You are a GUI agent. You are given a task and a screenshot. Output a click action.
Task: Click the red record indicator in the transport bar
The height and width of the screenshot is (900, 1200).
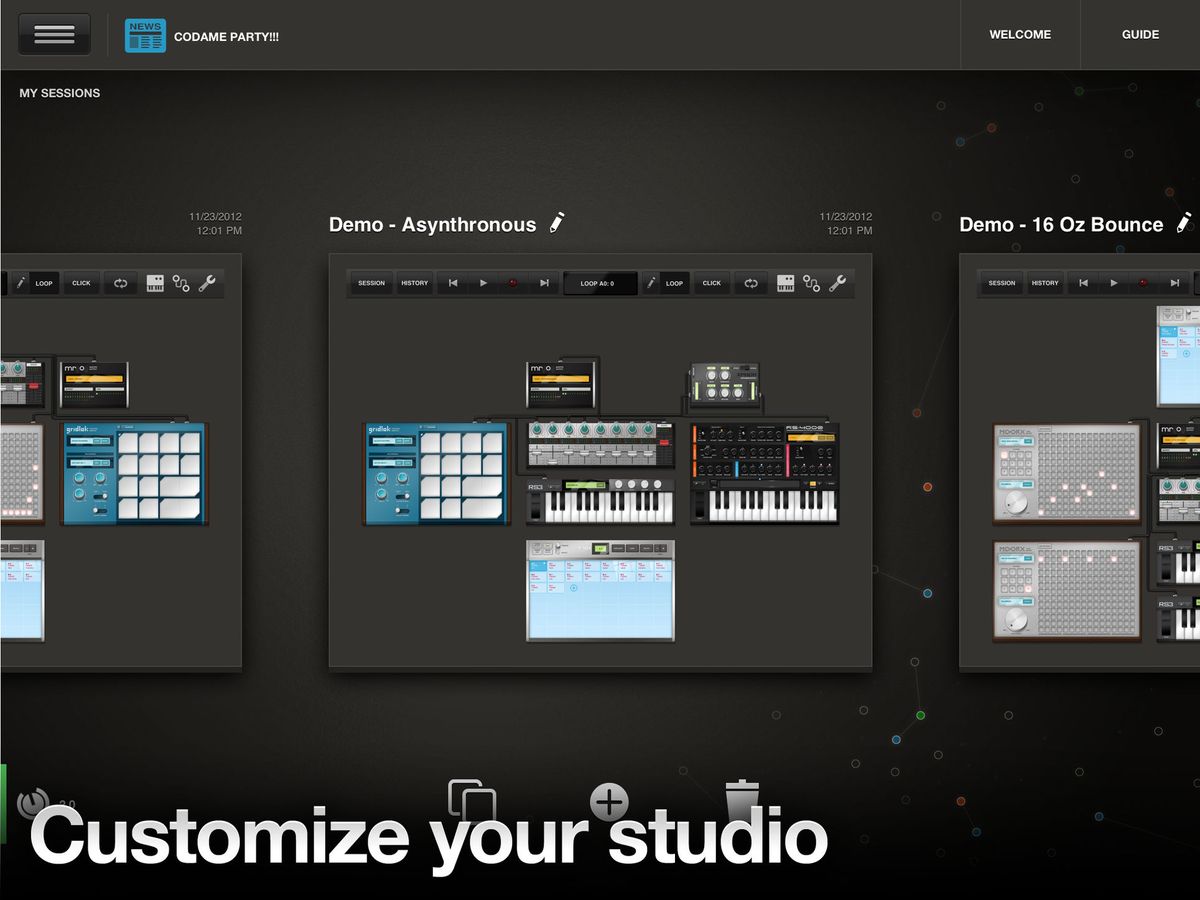pyautogui.click(x=513, y=283)
